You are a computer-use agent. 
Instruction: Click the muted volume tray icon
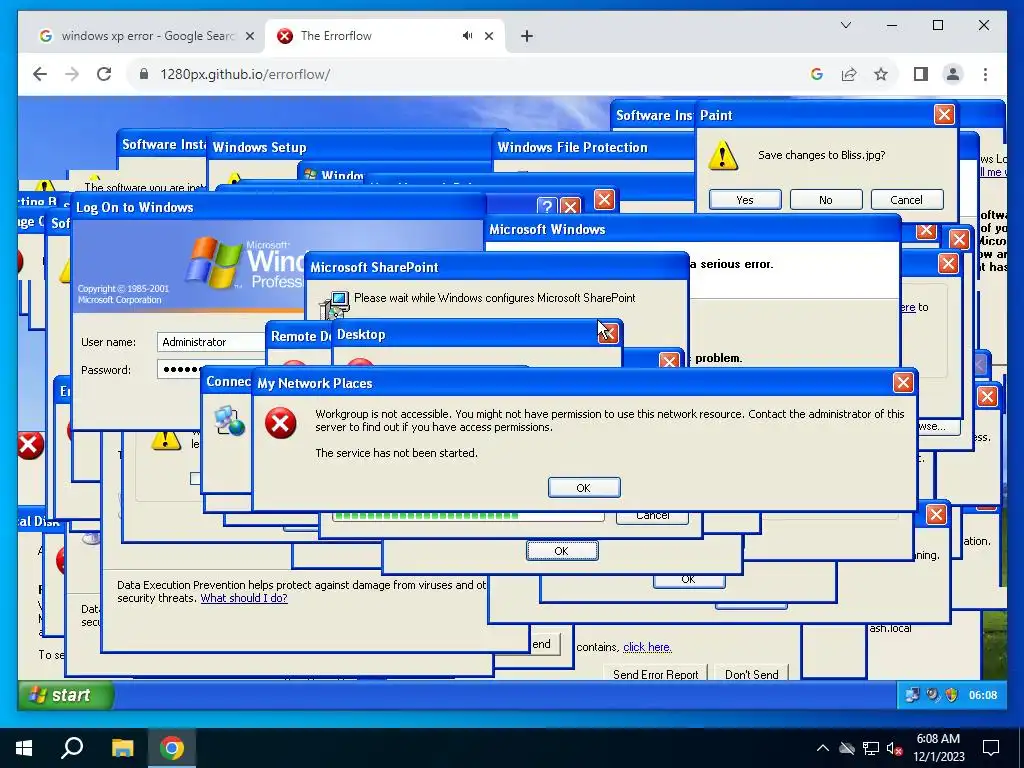click(894, 748)
